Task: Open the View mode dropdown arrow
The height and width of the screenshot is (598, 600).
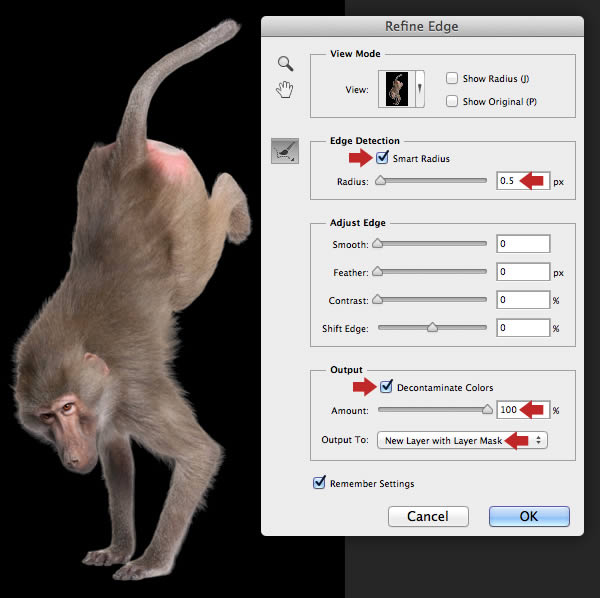Action: 420,89
